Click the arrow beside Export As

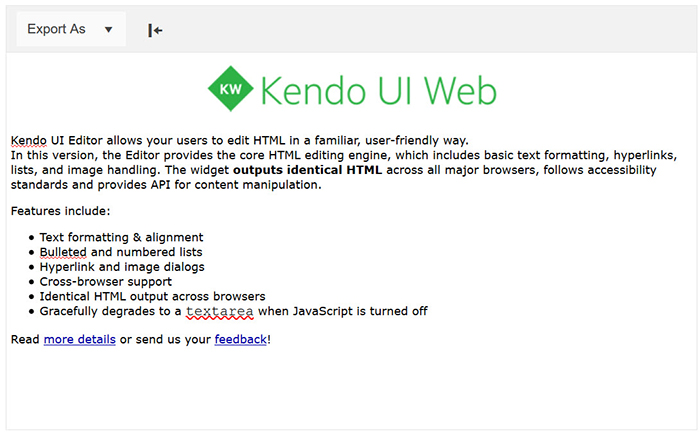pos(108,30)
